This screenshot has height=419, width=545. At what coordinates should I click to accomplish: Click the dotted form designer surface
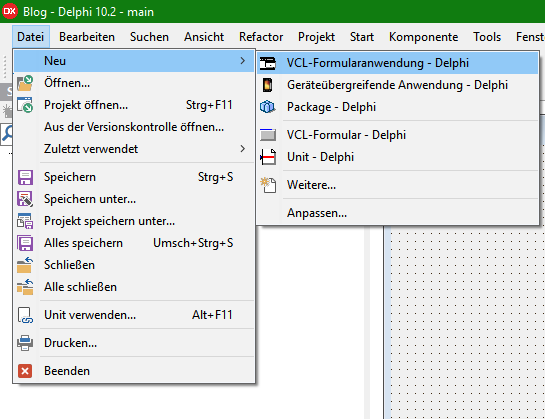(467, 322)
